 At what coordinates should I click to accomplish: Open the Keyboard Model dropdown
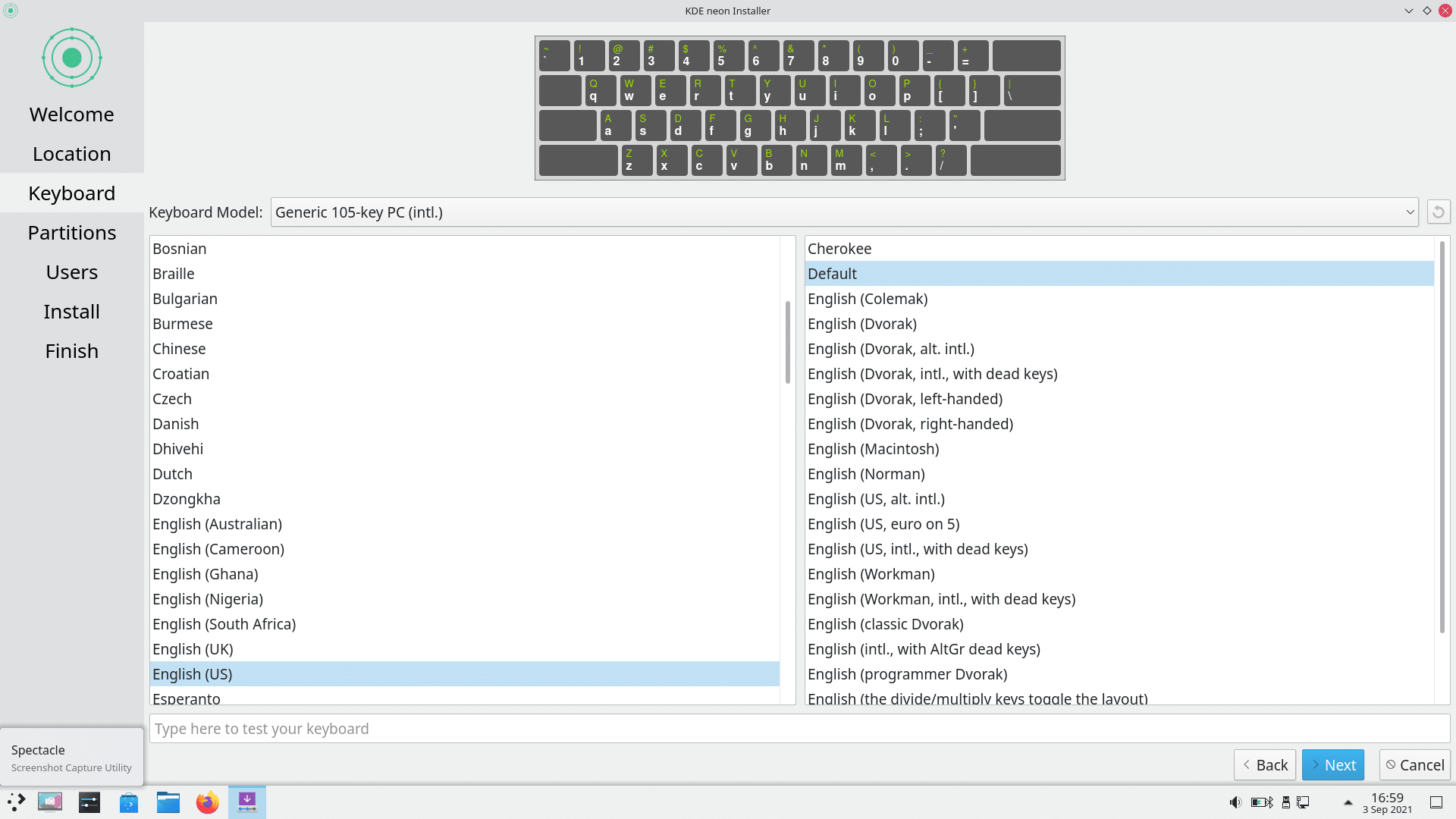tap(844, 212)
